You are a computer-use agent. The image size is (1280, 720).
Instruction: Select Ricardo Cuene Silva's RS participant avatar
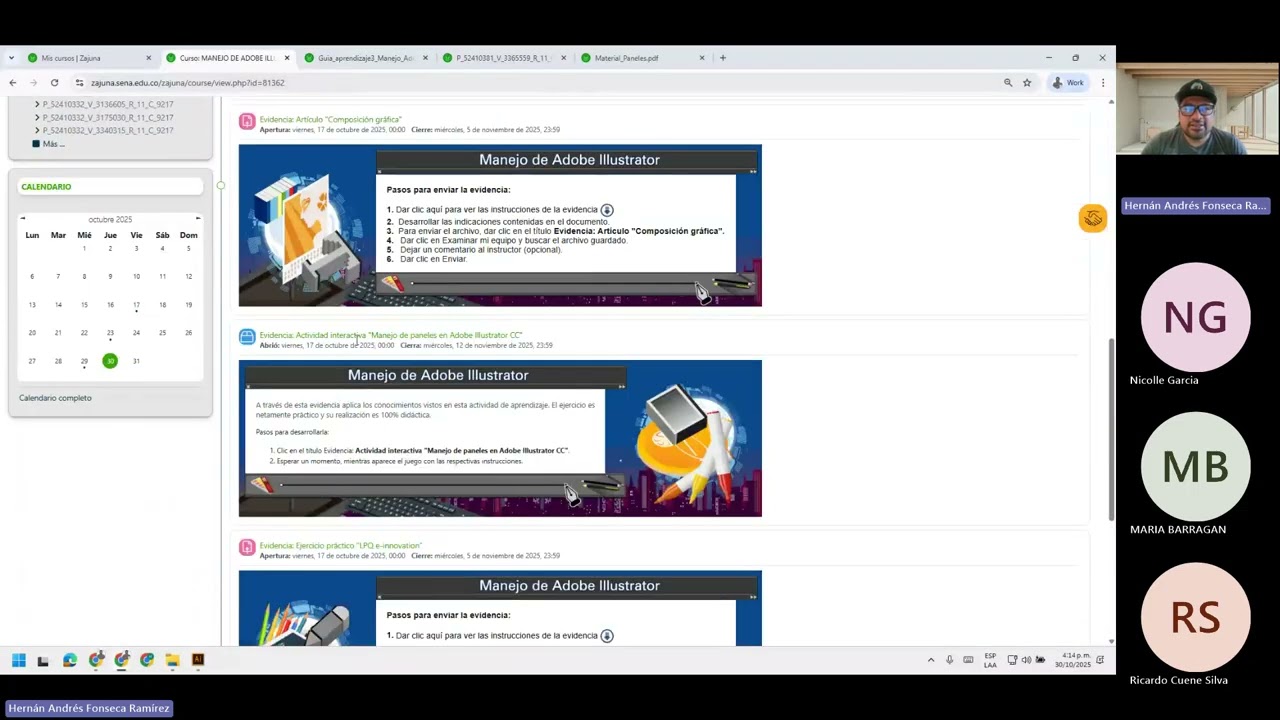1195,617
